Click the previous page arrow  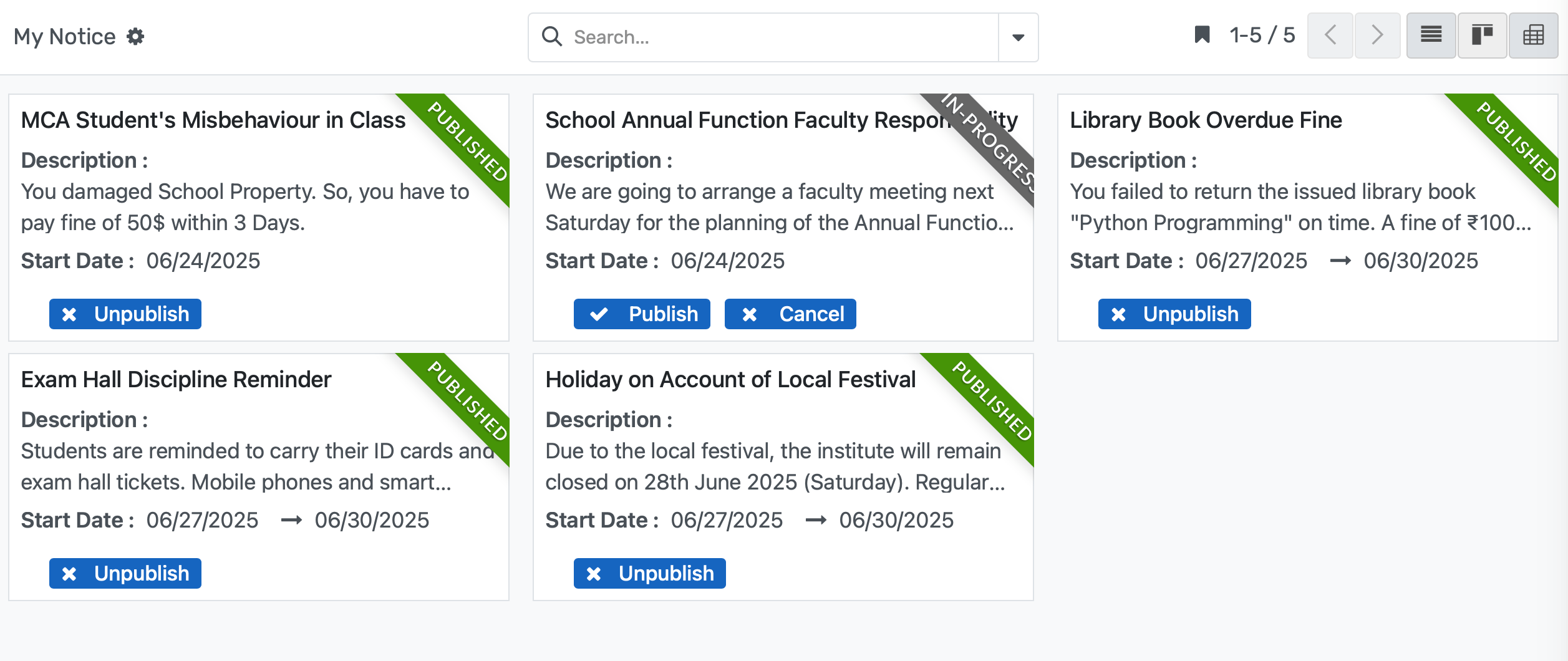pyautogui.click(x=1330, y=36)
